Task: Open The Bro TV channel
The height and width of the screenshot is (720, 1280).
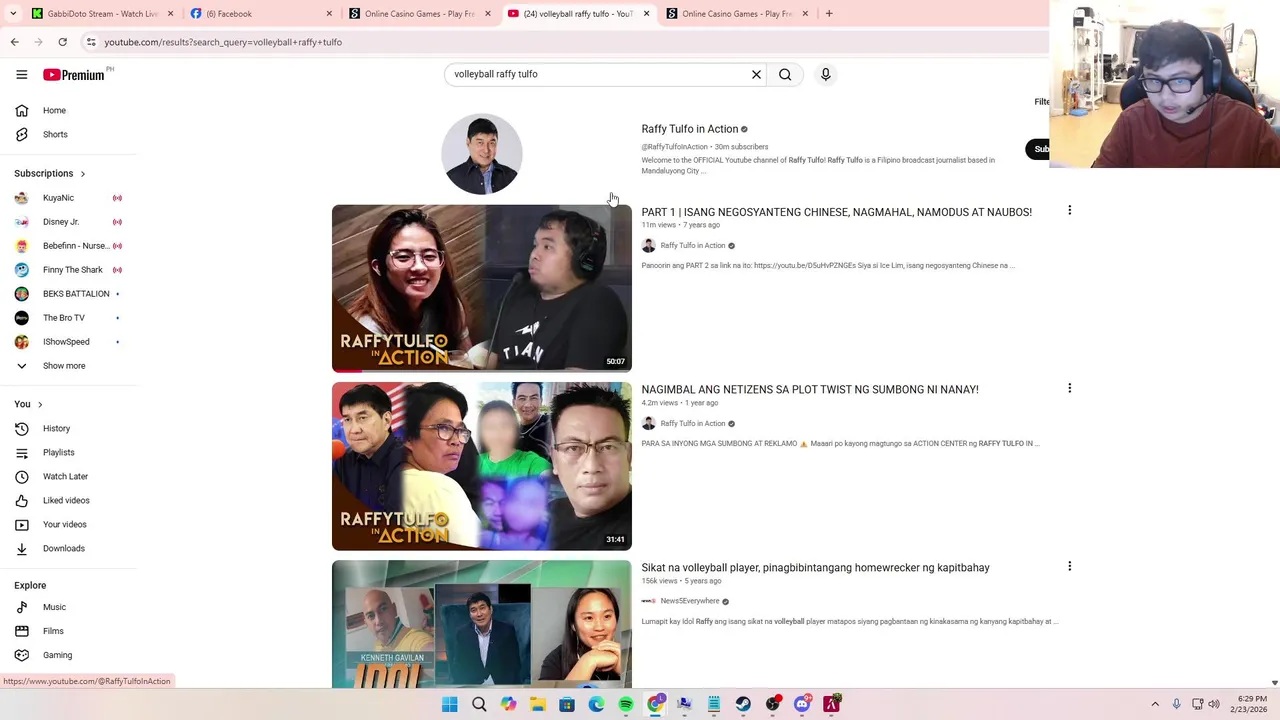Action: click(68, 318)
